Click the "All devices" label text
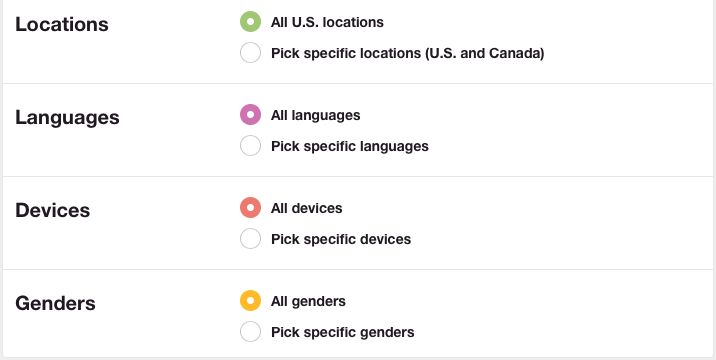 (x=306, y=208)
